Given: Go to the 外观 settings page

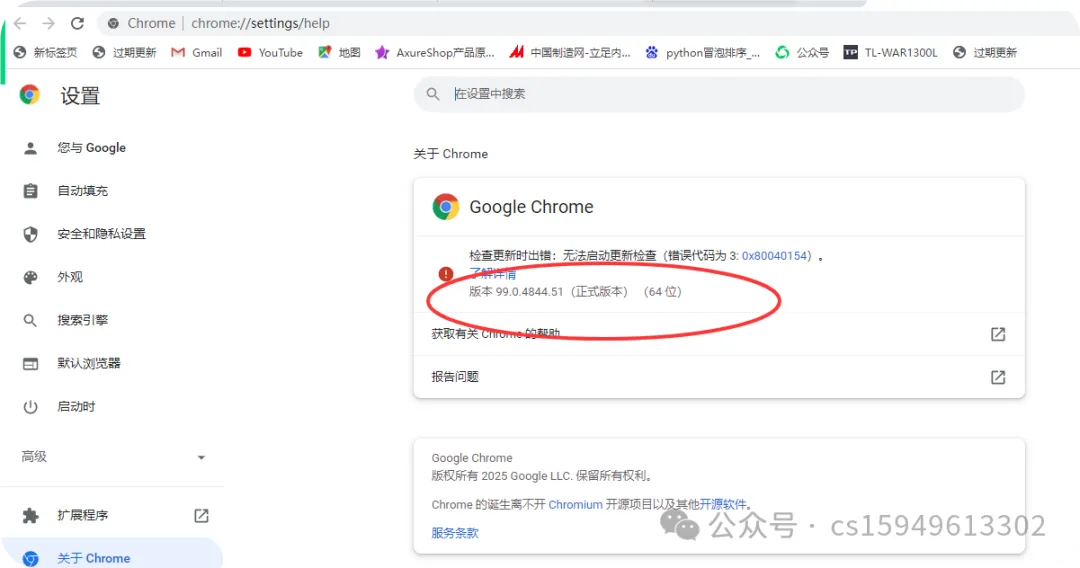Looking at the screenshot, I should tap(70, 277).
